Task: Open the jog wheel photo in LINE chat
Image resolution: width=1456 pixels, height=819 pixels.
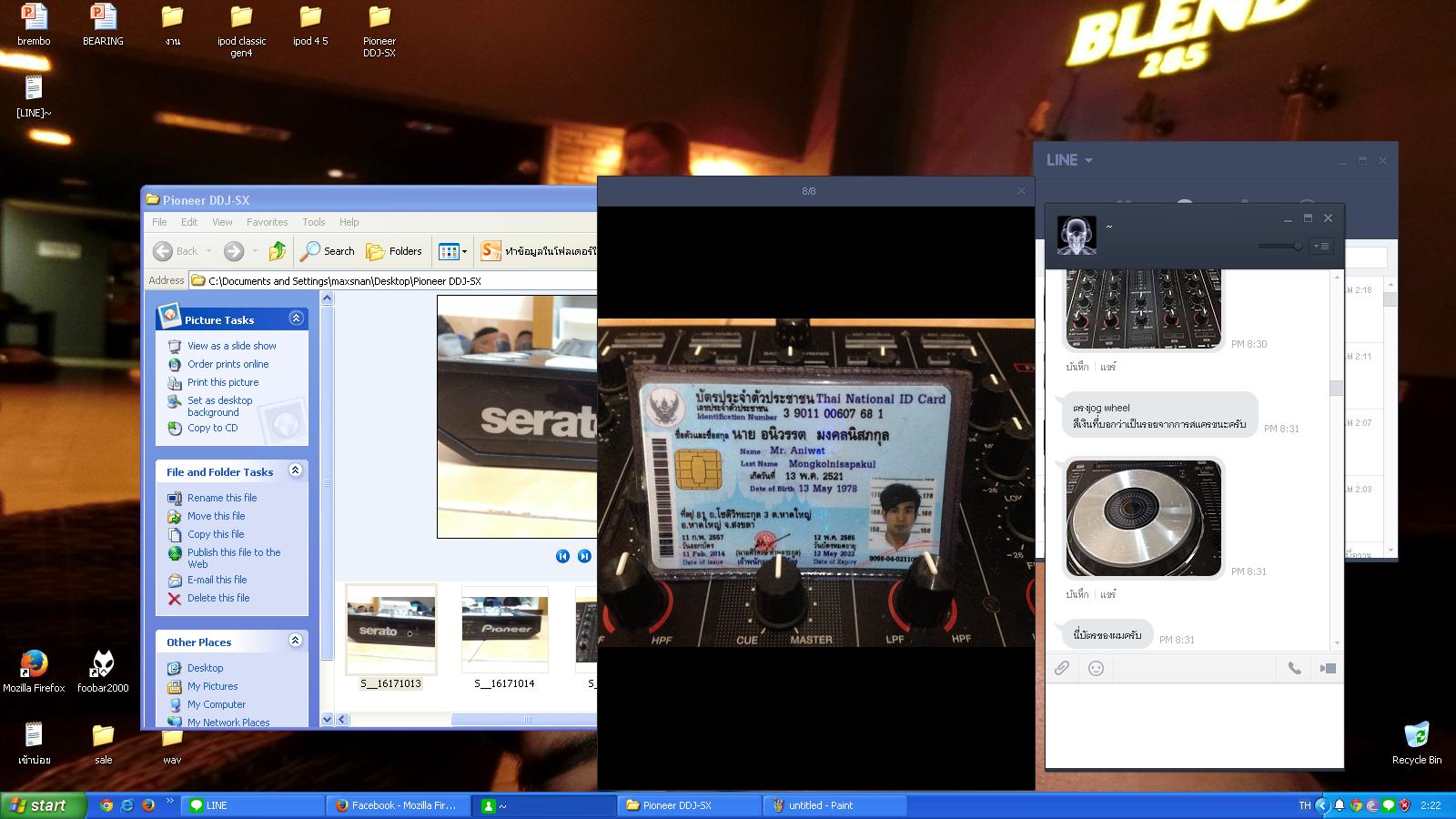Action: pyautogui.click(x=1144, y=518)
